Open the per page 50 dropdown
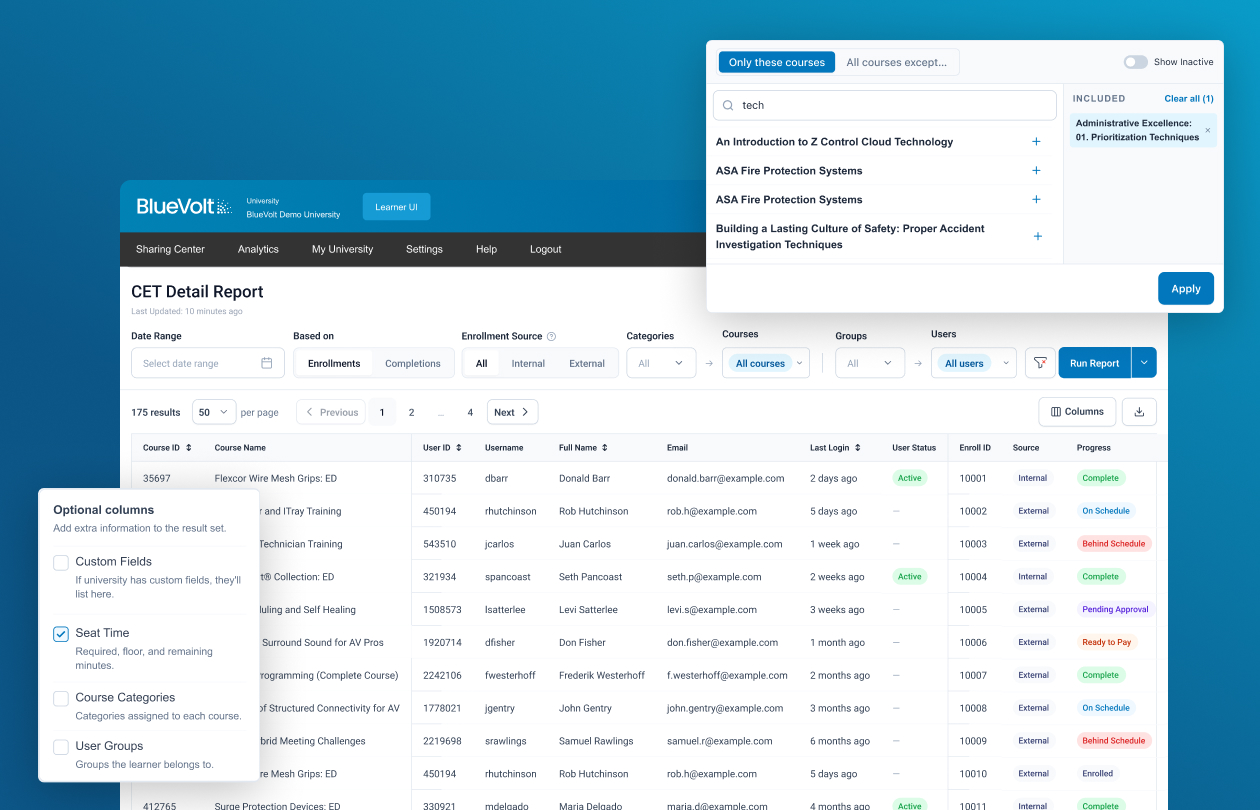 214,412
